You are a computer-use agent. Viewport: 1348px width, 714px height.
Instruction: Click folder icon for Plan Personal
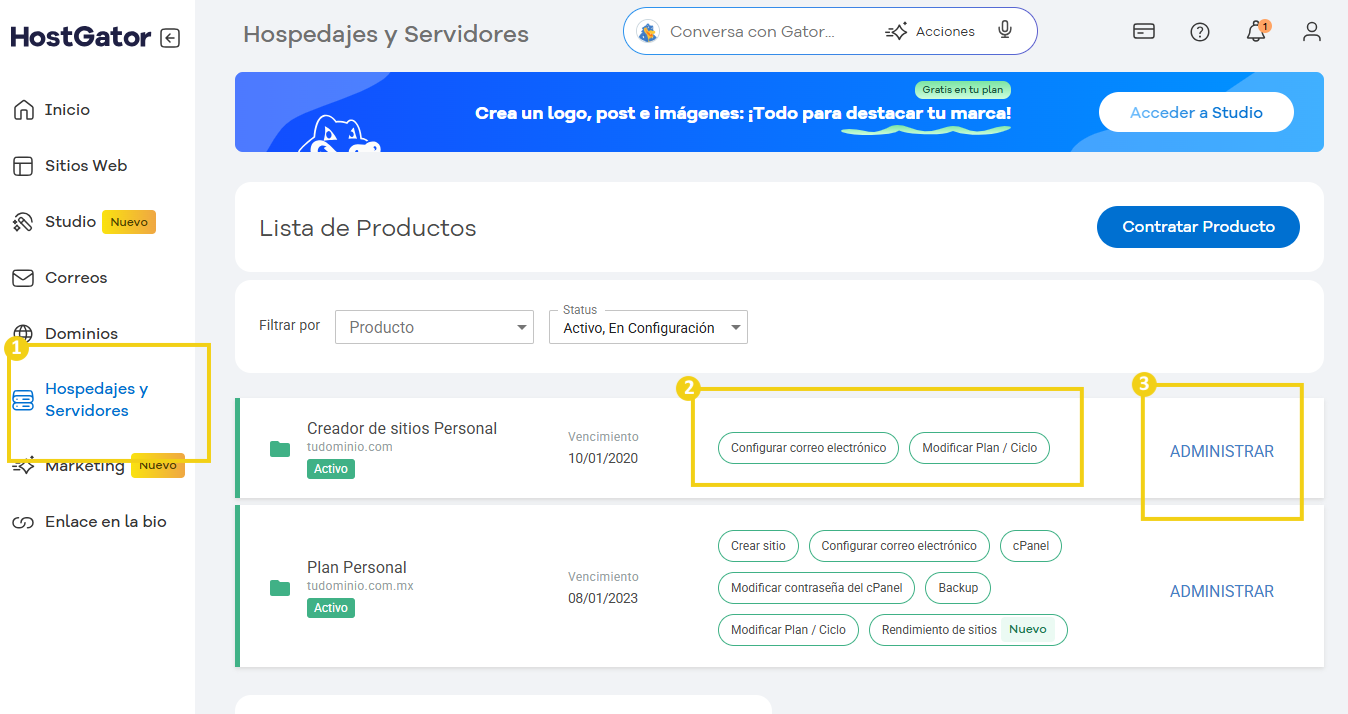tap(280, 588)
